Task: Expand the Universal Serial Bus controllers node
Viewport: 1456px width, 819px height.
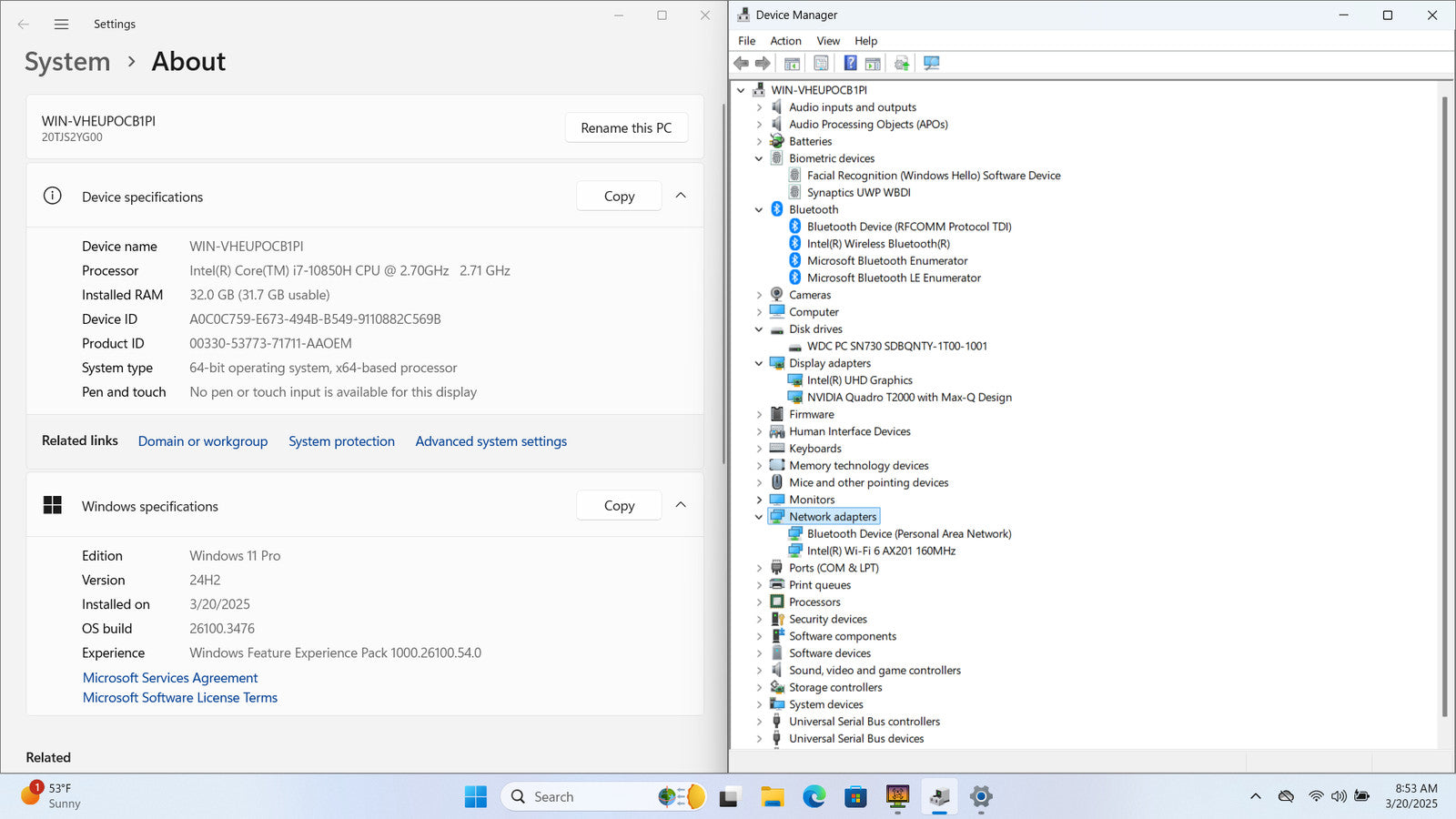Action: [759, 722]
